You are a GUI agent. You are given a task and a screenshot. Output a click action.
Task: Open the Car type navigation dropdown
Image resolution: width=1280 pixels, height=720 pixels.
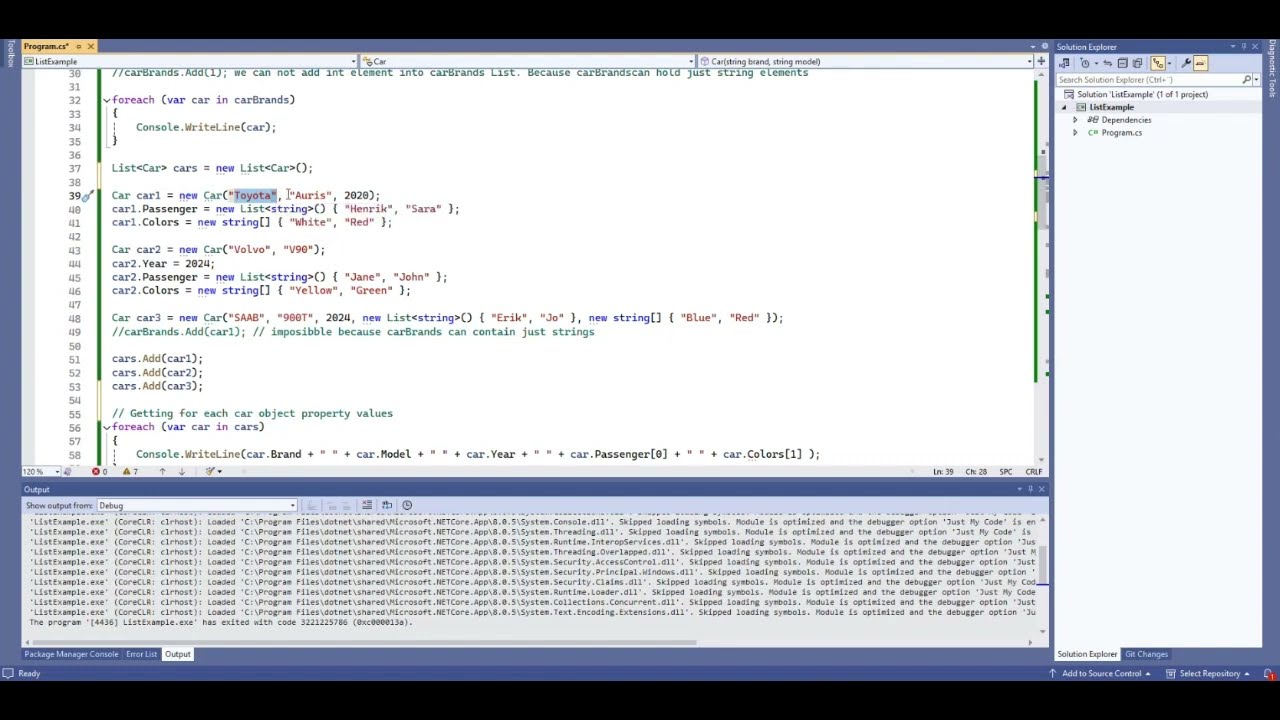(527, 61)
